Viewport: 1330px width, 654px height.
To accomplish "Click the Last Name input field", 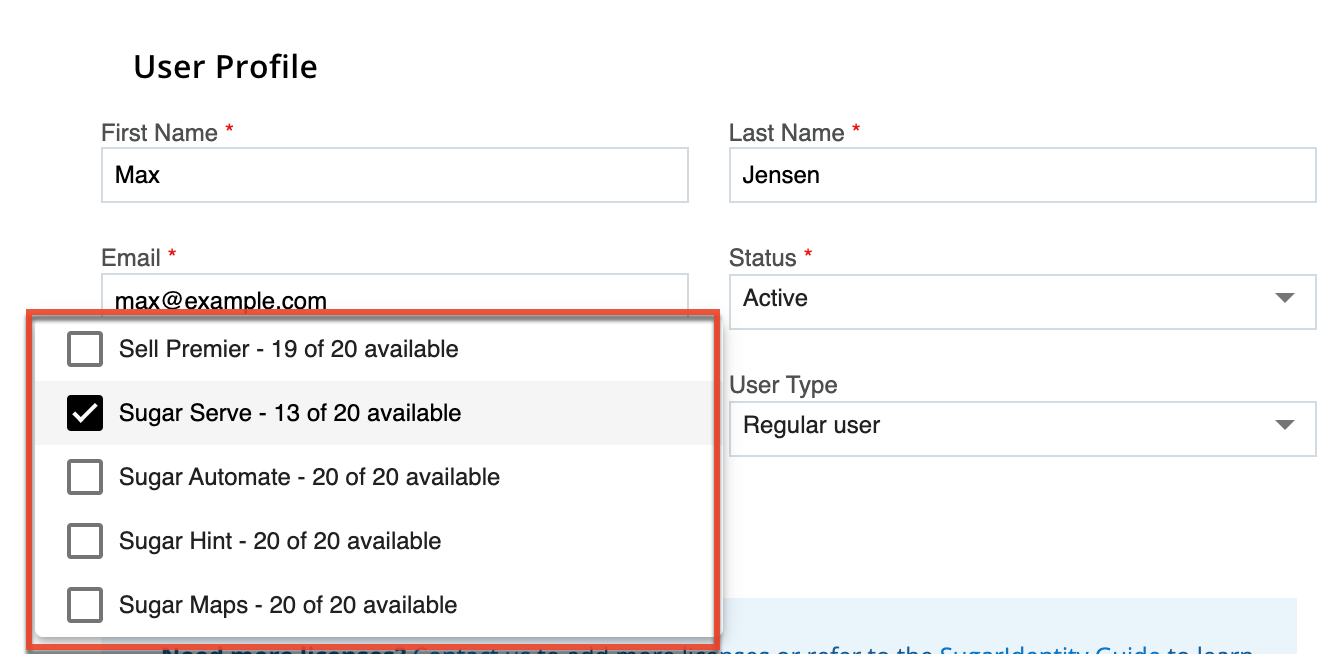I will coord(1022,175).
